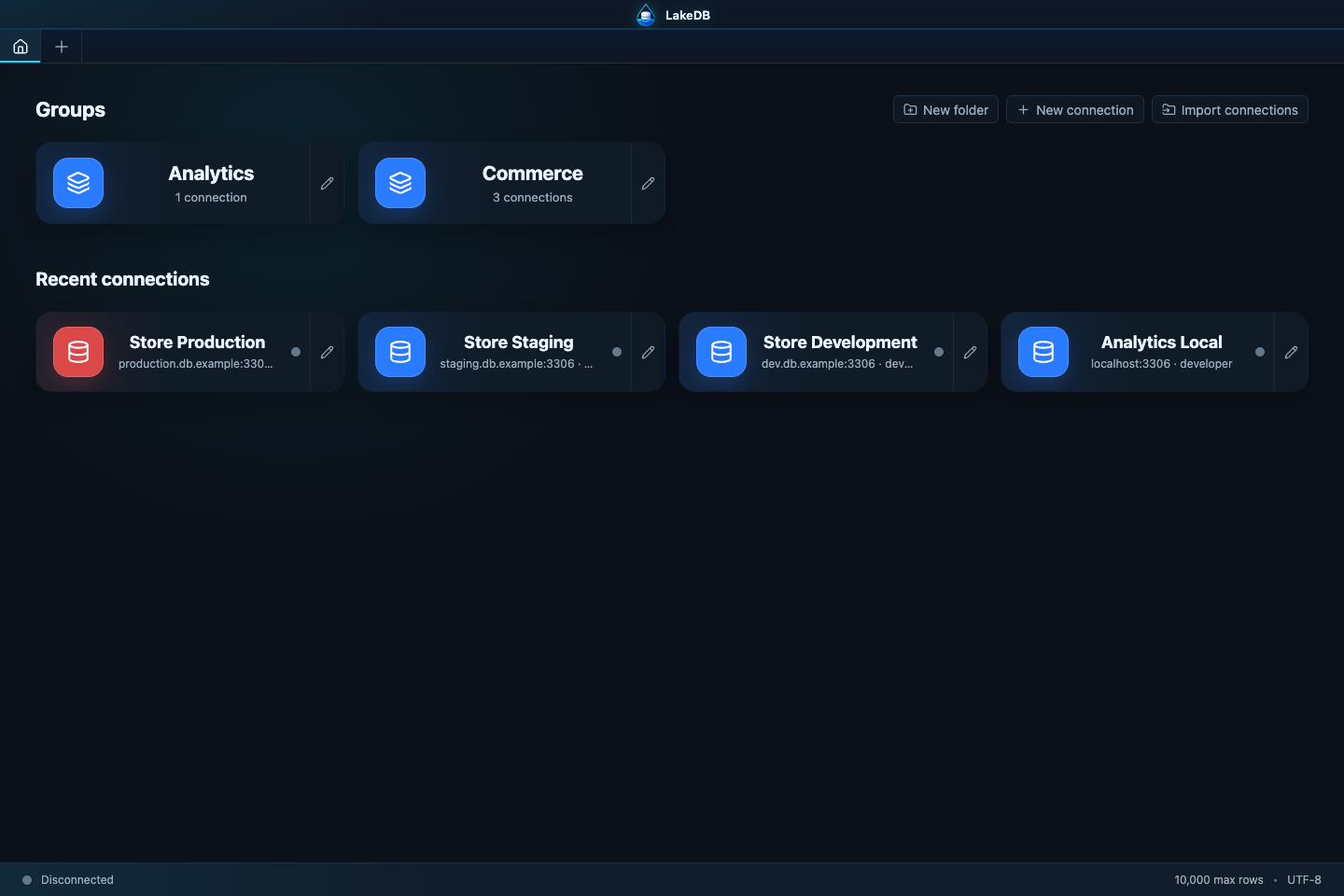1344x896 pixels.
Task: Click the Store Production status dot
Action: click(x=296, y=352)
